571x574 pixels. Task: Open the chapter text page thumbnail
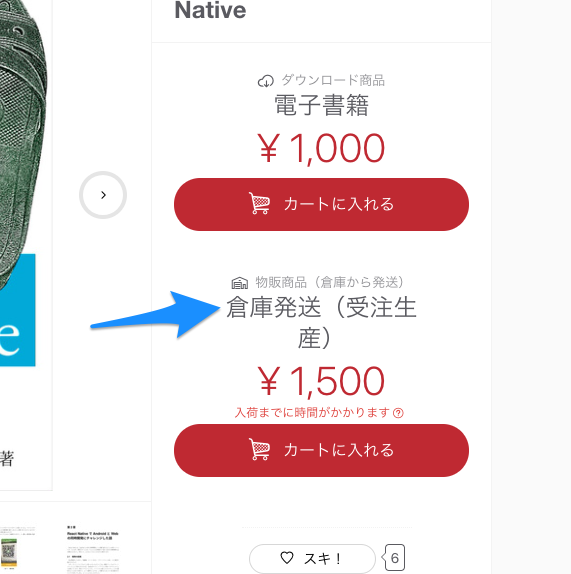pyautogui.click(x=93, y=549)
